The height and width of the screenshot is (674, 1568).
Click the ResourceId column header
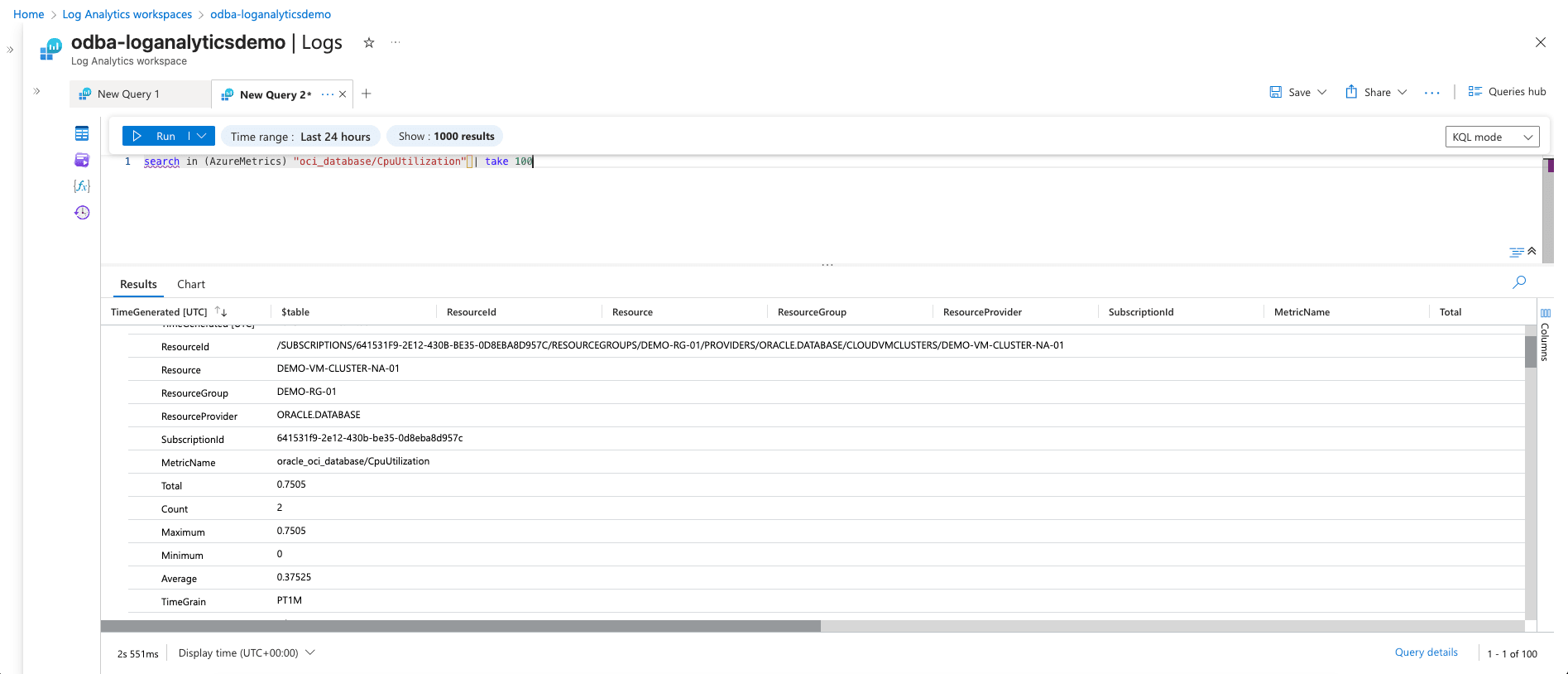[472, 312]
